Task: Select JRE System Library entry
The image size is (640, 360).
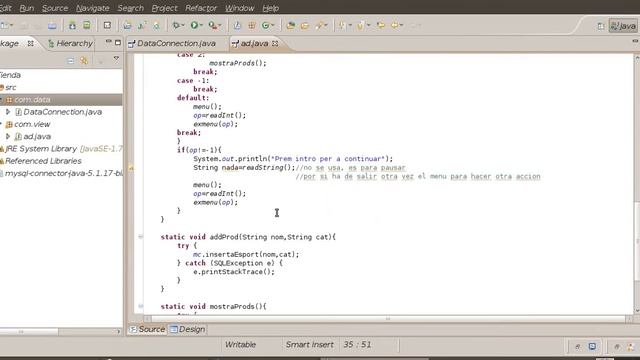Action: point(60,149)
